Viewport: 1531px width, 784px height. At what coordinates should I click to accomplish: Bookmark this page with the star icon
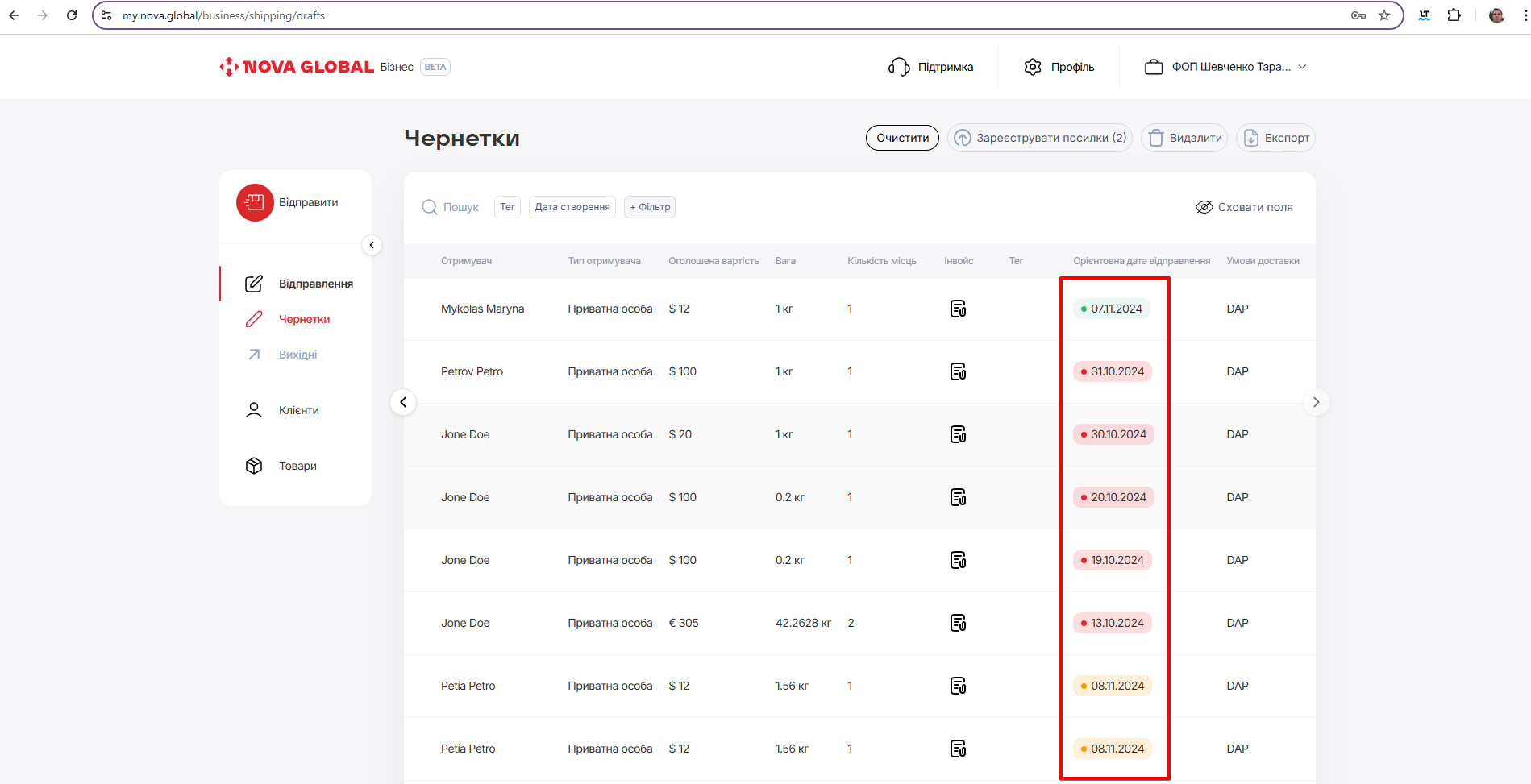(1384, 15)
